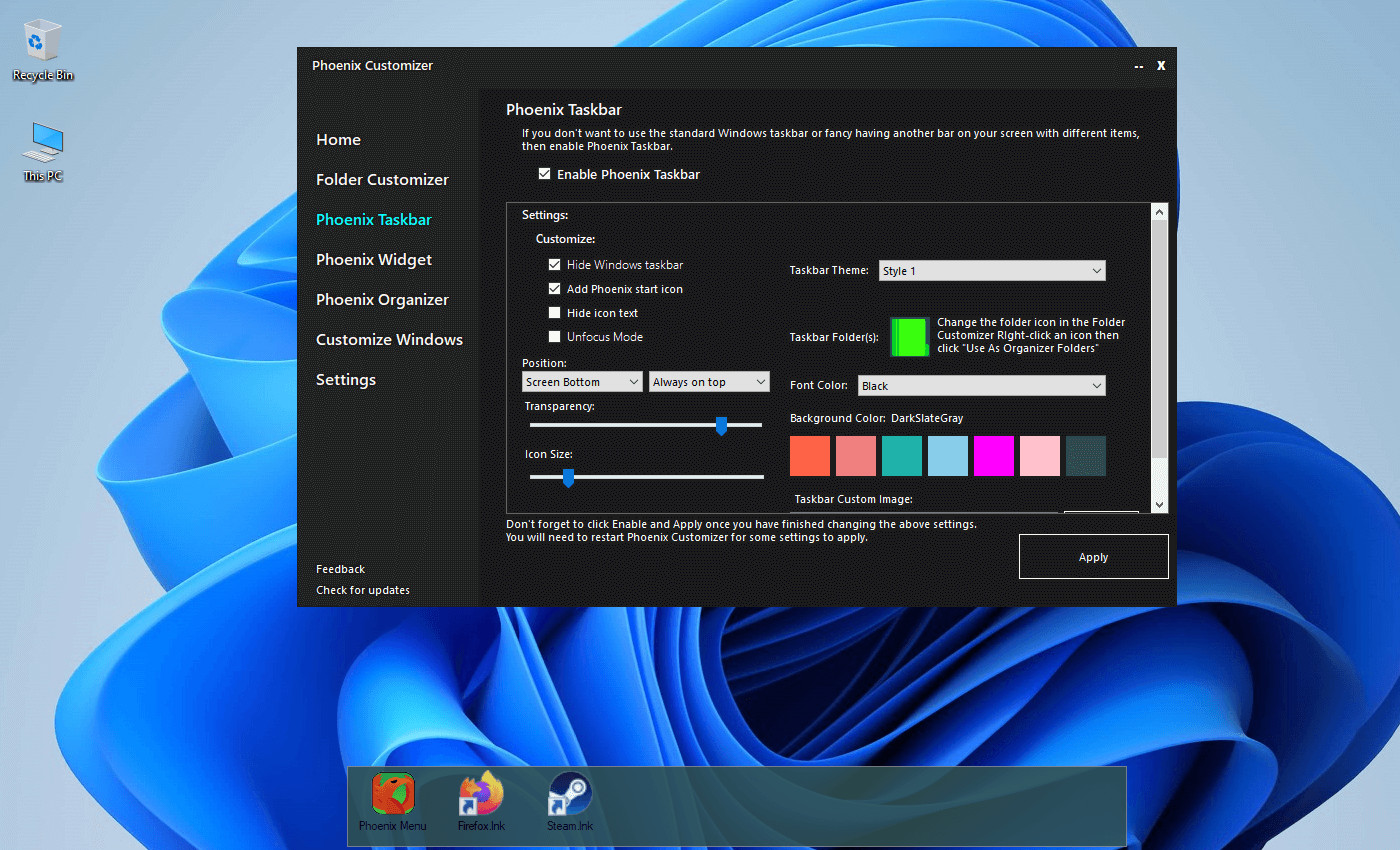Open Steam shortcut on Phoenix taskbar
1400x850 pixels.
(569, 794)
